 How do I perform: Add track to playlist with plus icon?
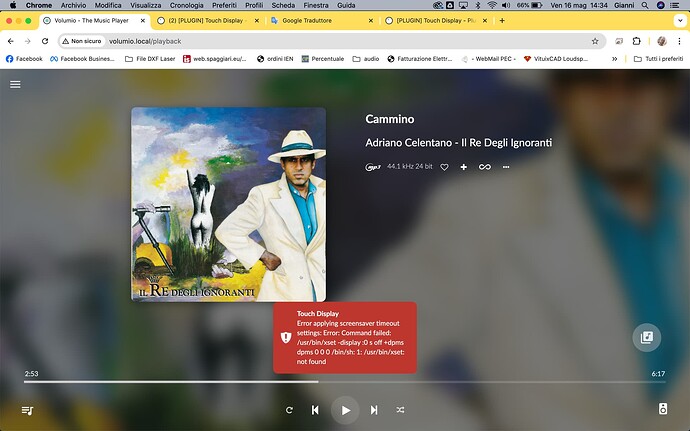(x=464, y=167)
